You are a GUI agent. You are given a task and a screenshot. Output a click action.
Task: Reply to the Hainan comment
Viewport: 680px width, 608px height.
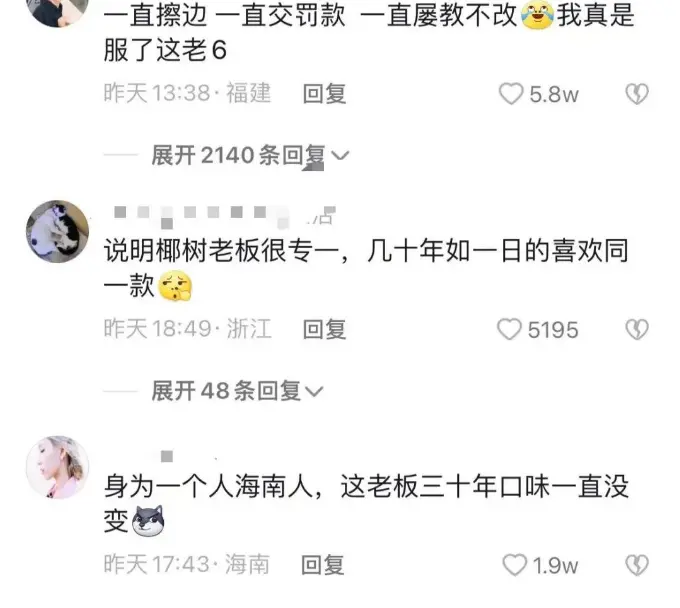[x=322, y=565]
